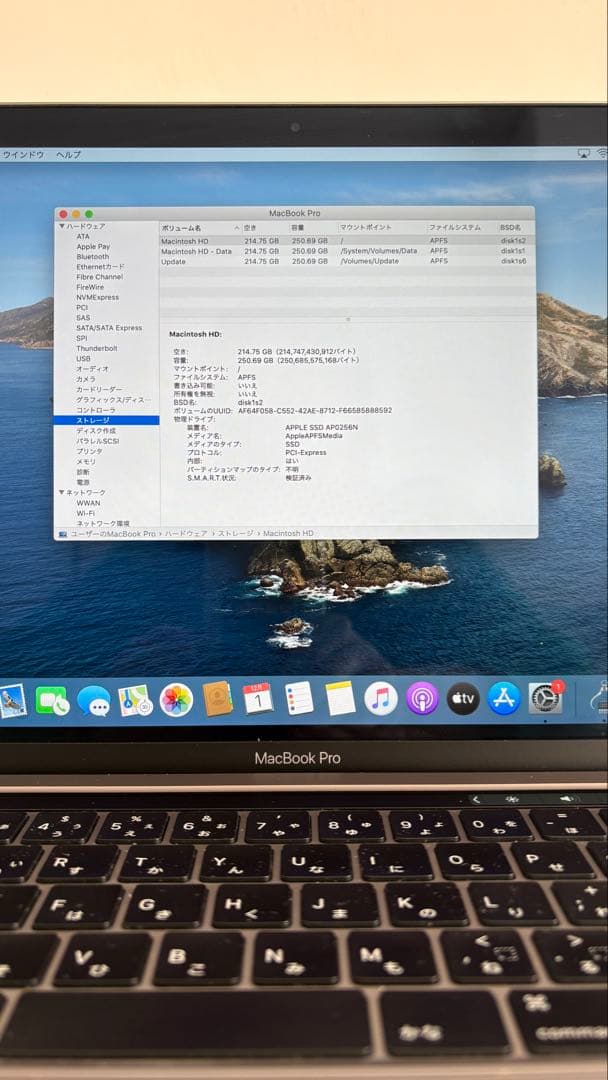Open the Apple TV app in the Dock

463,698
